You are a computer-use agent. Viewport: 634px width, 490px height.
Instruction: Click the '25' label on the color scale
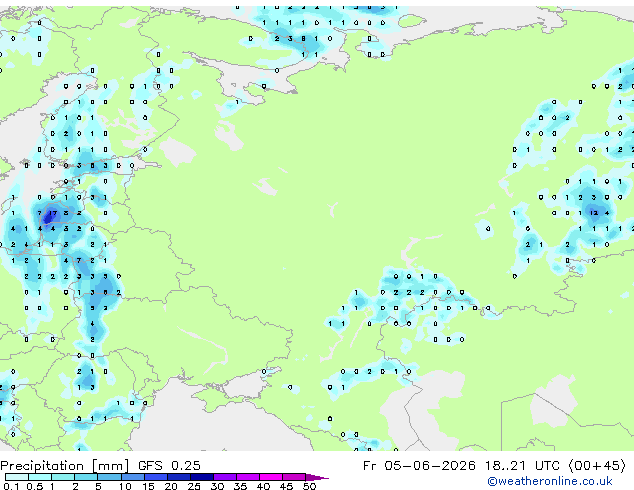click(x=194, y=486)
